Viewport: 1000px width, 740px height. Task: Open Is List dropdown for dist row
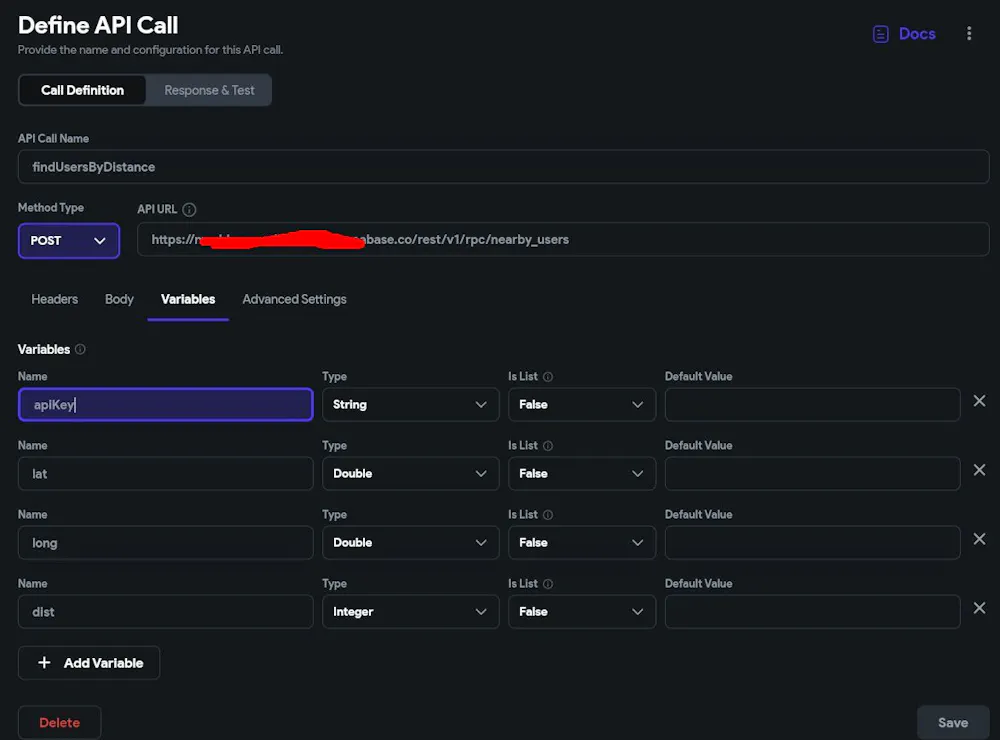coord(582,612)
